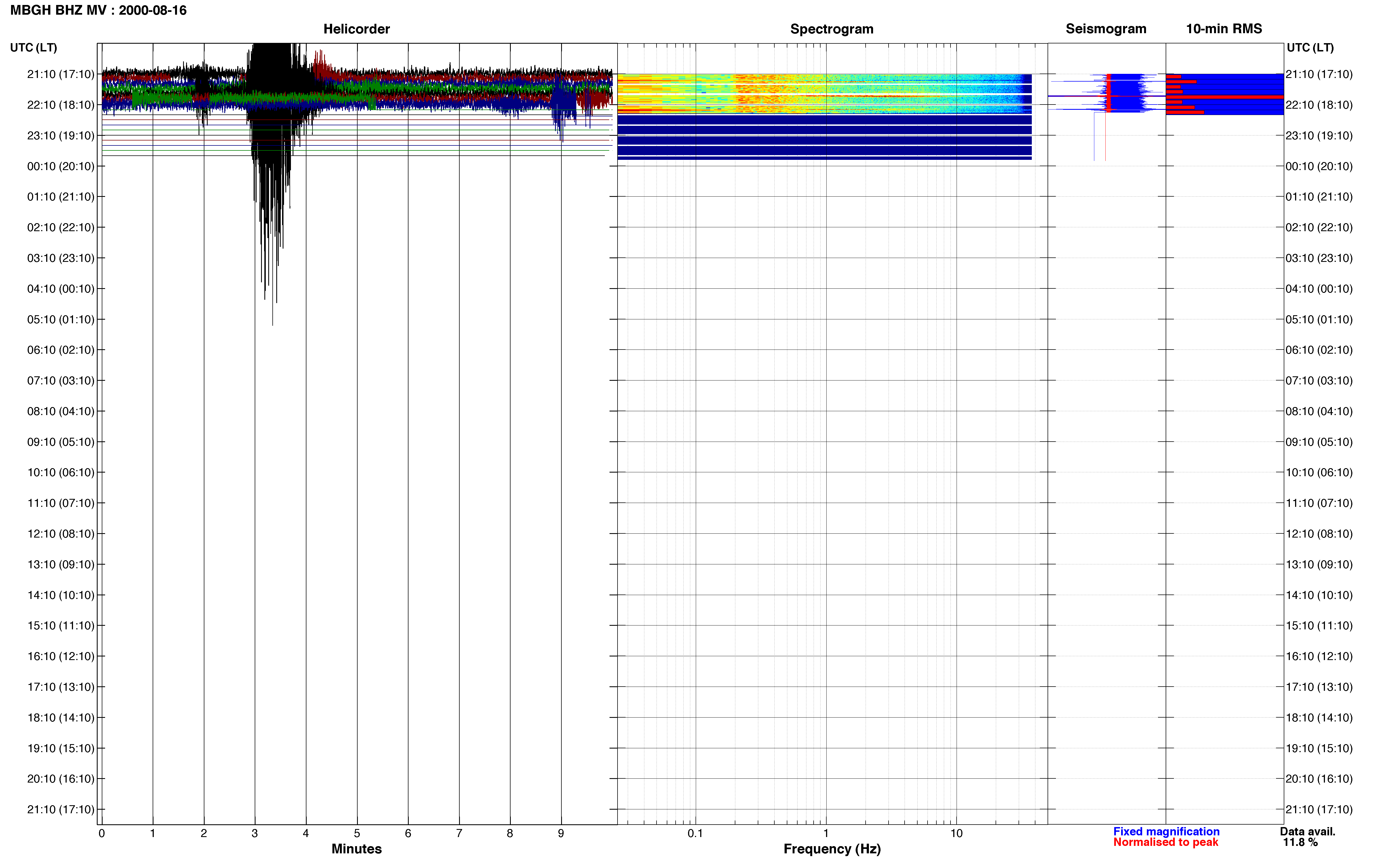Click the 'Minutes' x-axis label
Image resolution: width=1388 pixels, height=868 pixels.
pos(356,848)
